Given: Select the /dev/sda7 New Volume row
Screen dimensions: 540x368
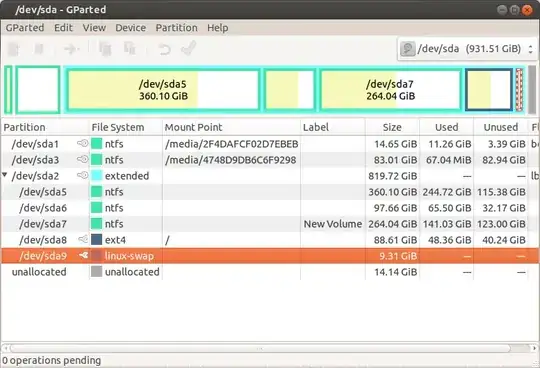Looking at the screenshot, I should pos(264,224).
